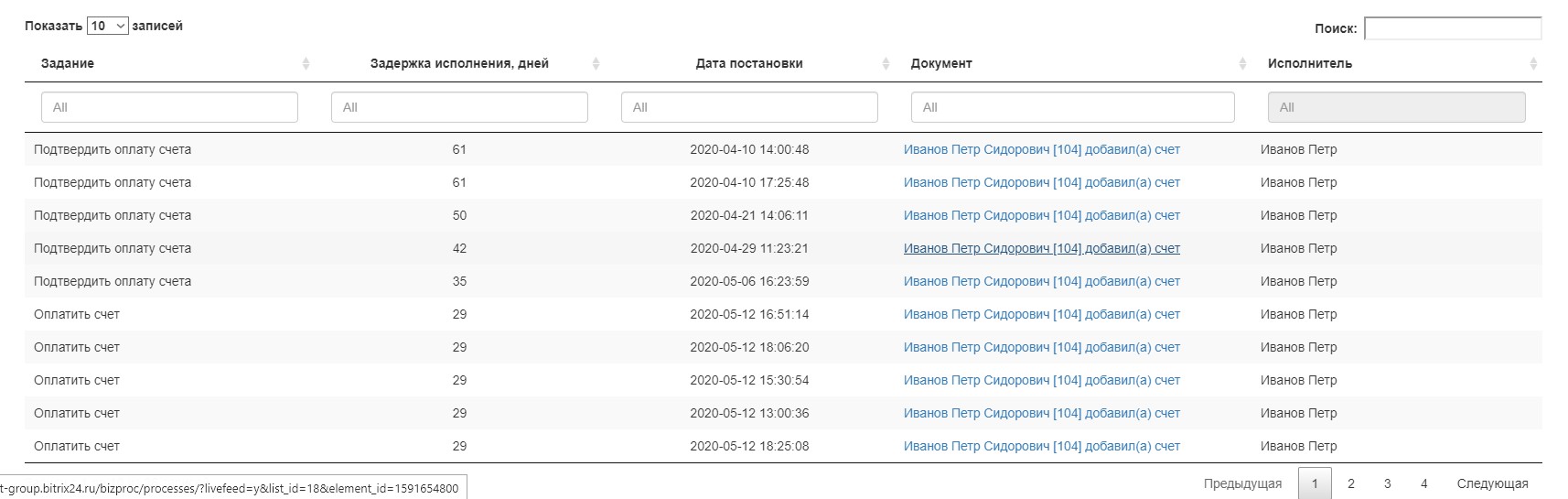Click the Поиск search input field
This screenshot has height=499, width=1568.
(1452, 28)
